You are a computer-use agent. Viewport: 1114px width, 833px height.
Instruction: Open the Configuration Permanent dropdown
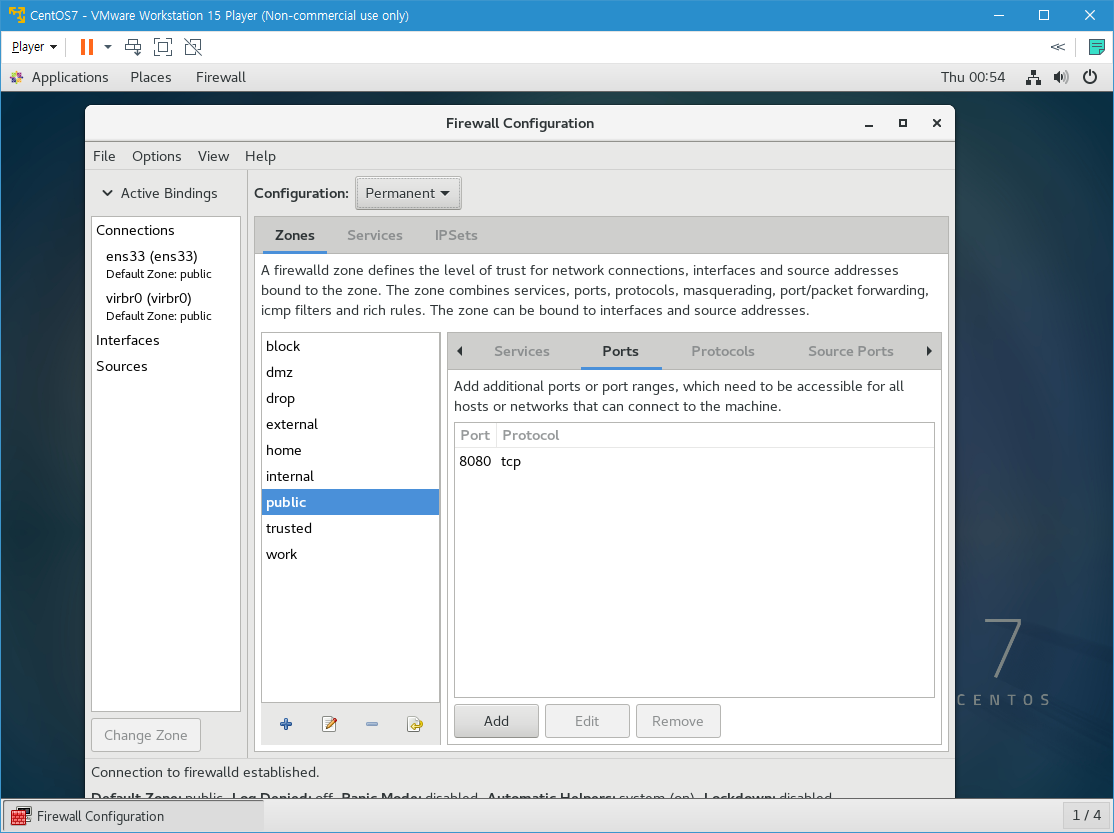tap(408, 193)
